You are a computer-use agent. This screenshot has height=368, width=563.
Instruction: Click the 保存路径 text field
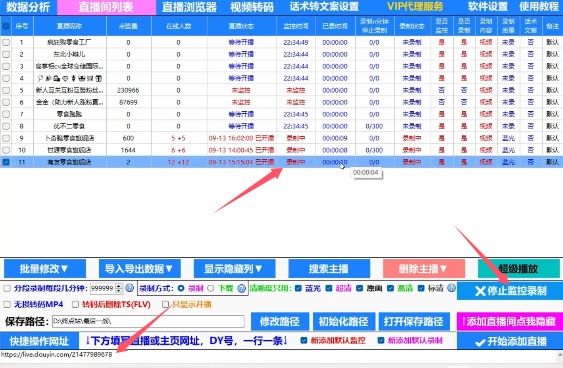tap(148, 321)
